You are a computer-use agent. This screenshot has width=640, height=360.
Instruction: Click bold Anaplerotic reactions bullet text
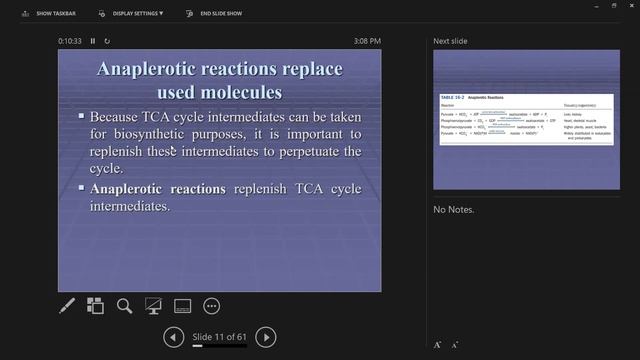[x=158, y=189]
